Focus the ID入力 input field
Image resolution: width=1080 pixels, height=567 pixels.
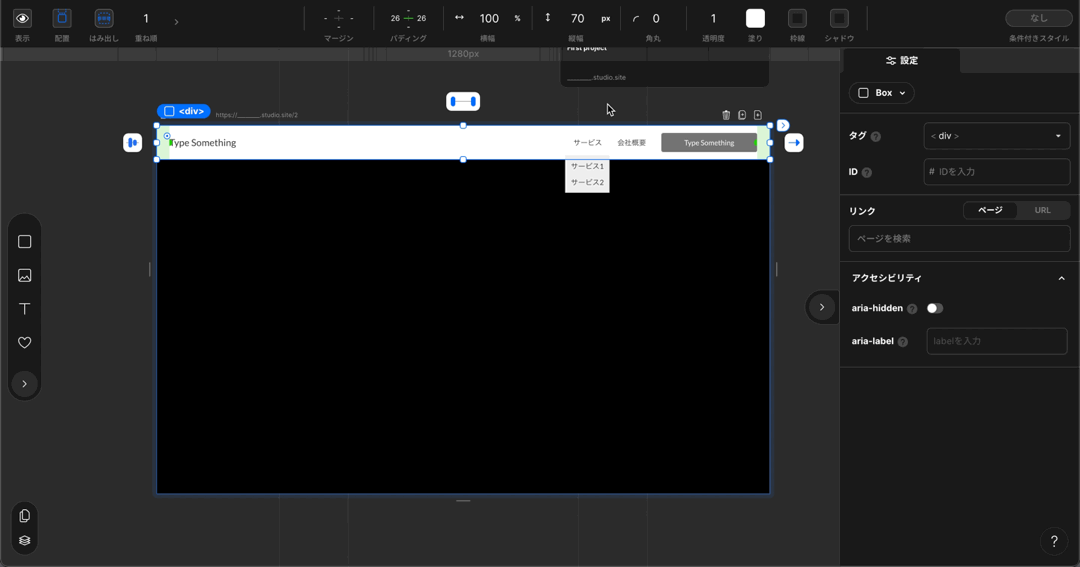pyautogui.click(x=996, y=172)
